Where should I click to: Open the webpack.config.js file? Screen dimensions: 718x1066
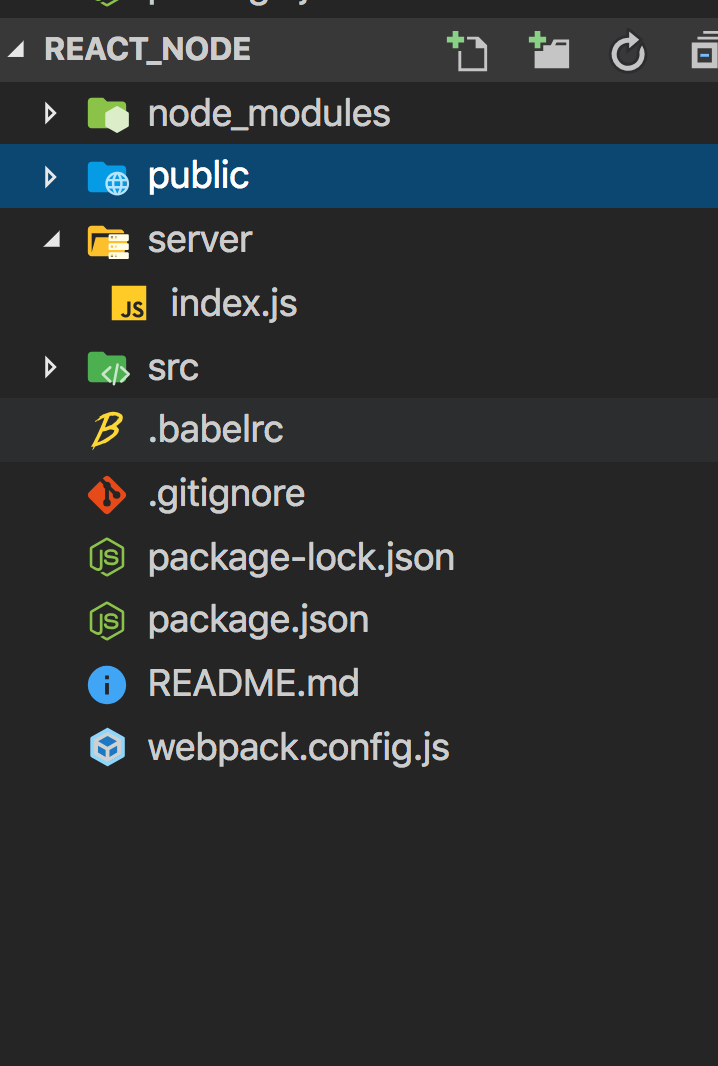(298, 748)
